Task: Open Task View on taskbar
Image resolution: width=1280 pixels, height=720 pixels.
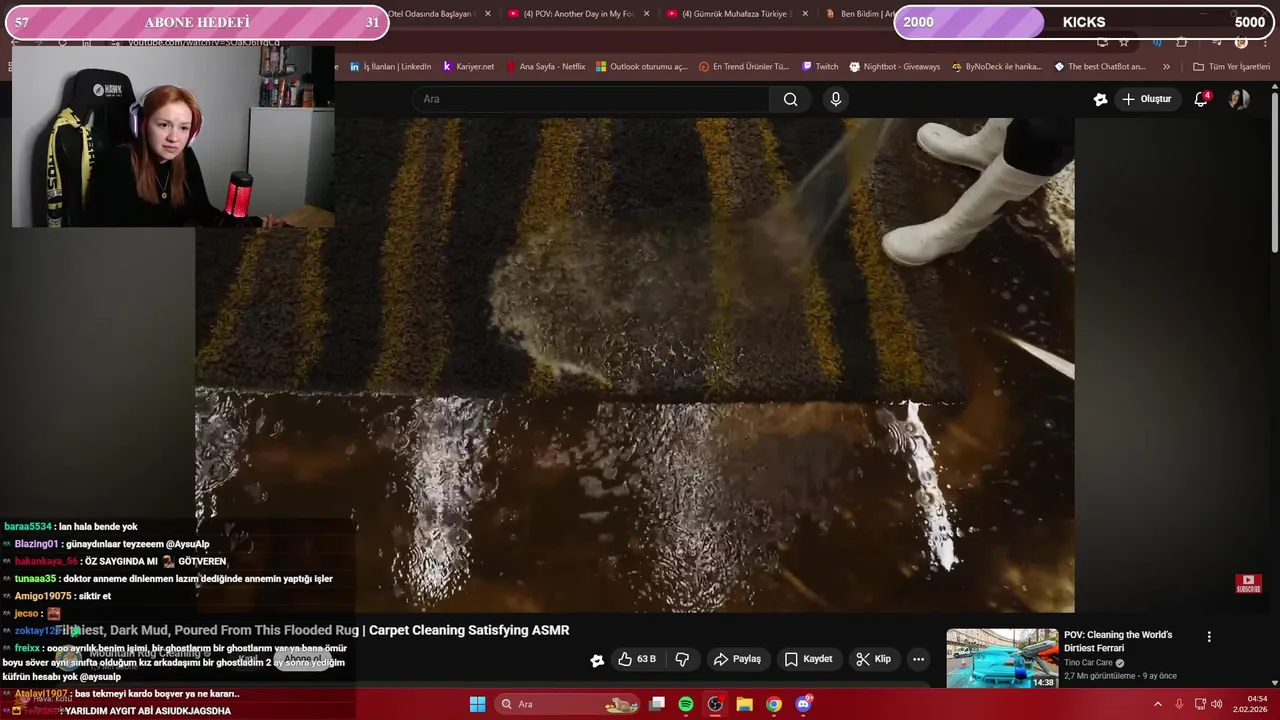Action: (x=657, y=704)
